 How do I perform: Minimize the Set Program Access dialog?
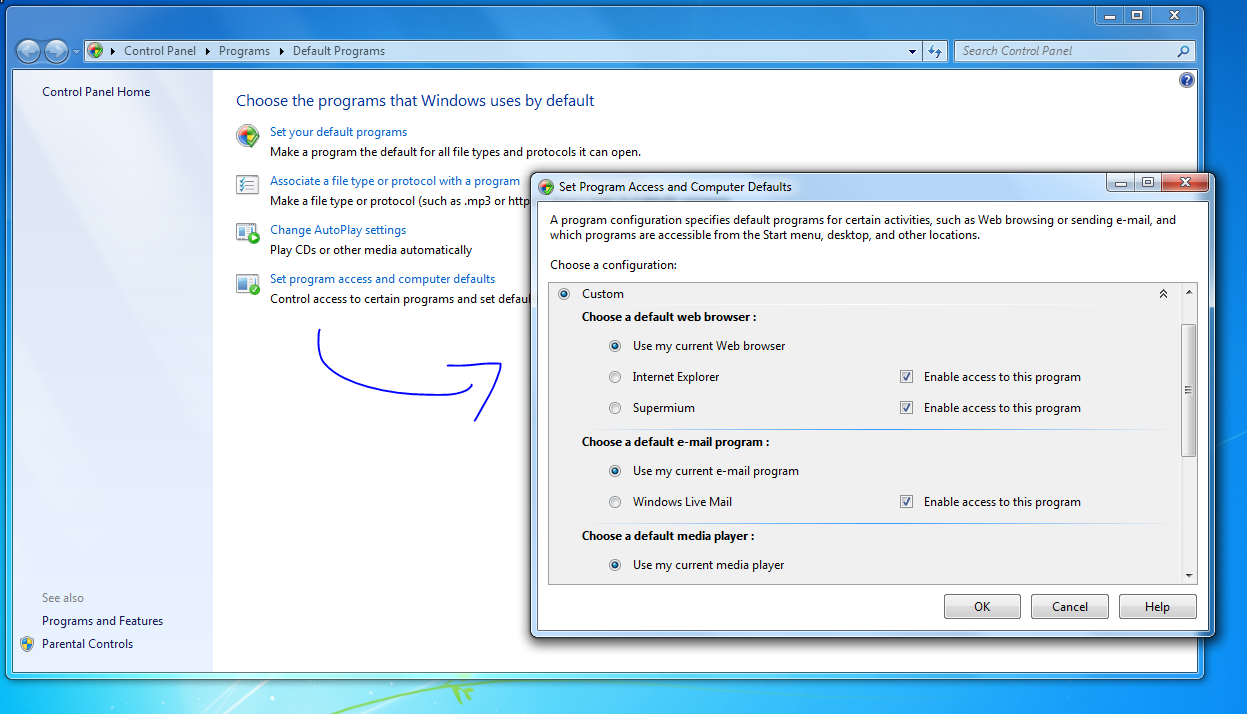1121,183
